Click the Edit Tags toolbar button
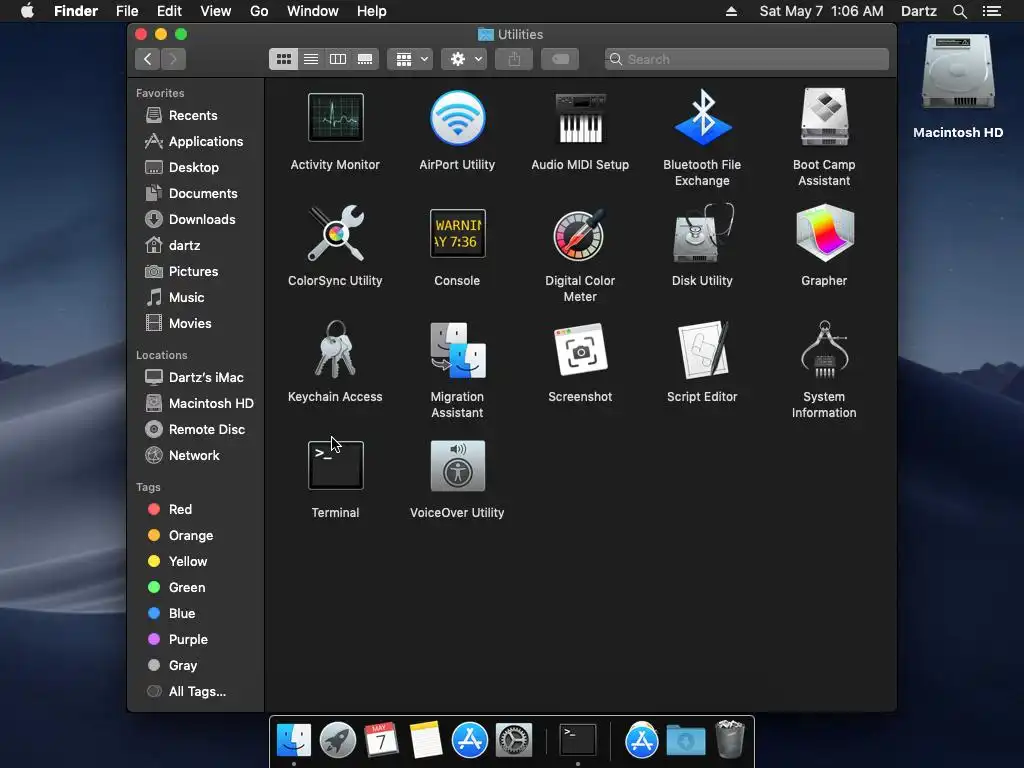The height and width of the screenshot is (768, 1024). pyautogui.click(x=560, y=59)
